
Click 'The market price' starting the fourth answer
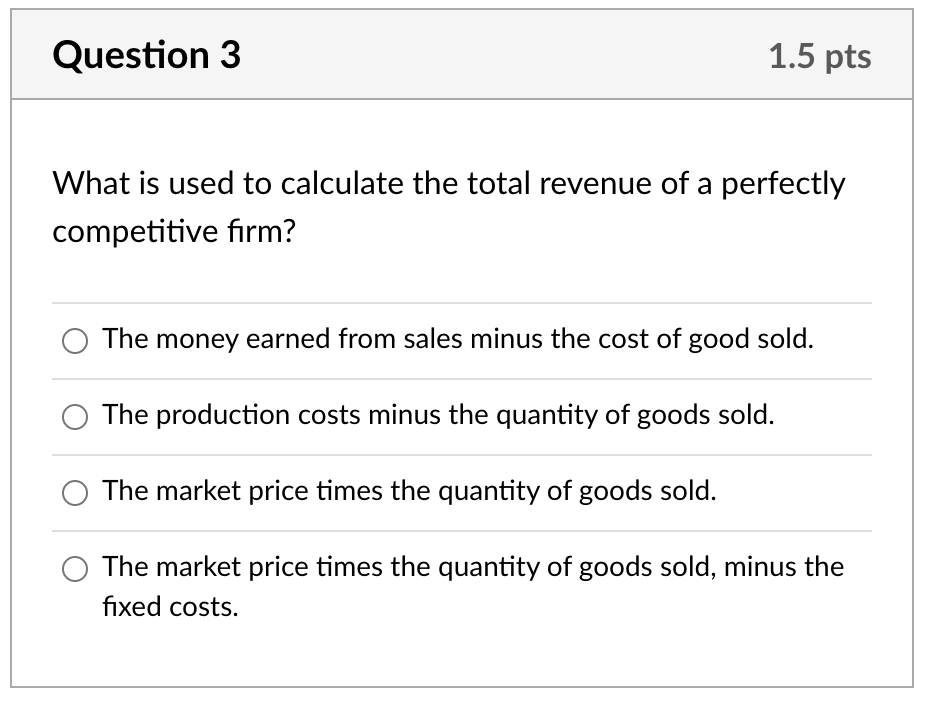pyautogui.click(x=206, y=567)
